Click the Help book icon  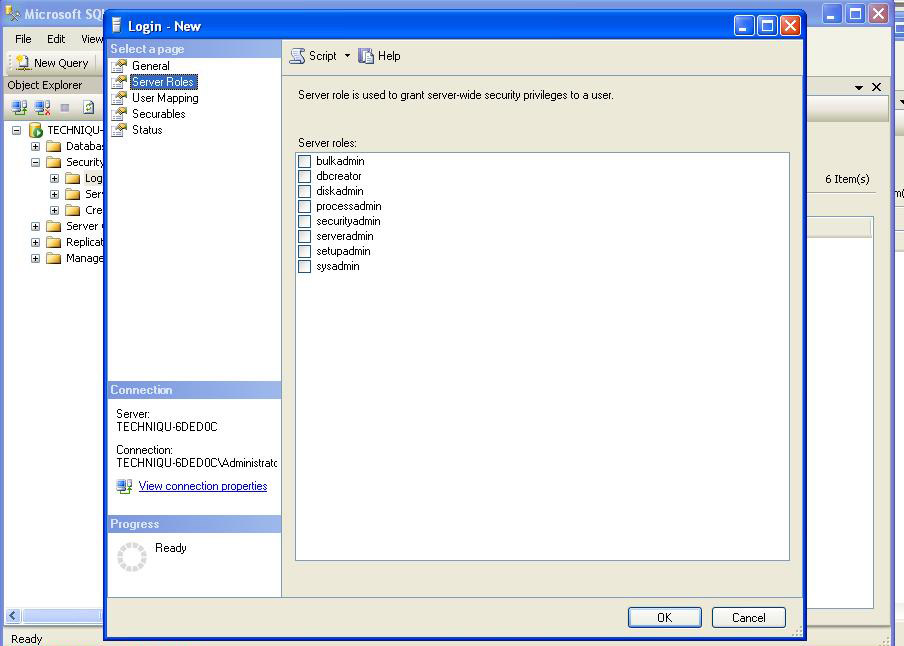click(x=366, y=56)
